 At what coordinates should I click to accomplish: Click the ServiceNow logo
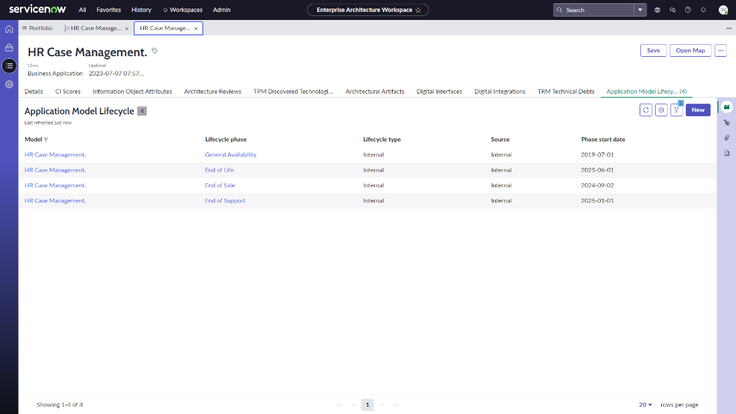coord(38,9)
